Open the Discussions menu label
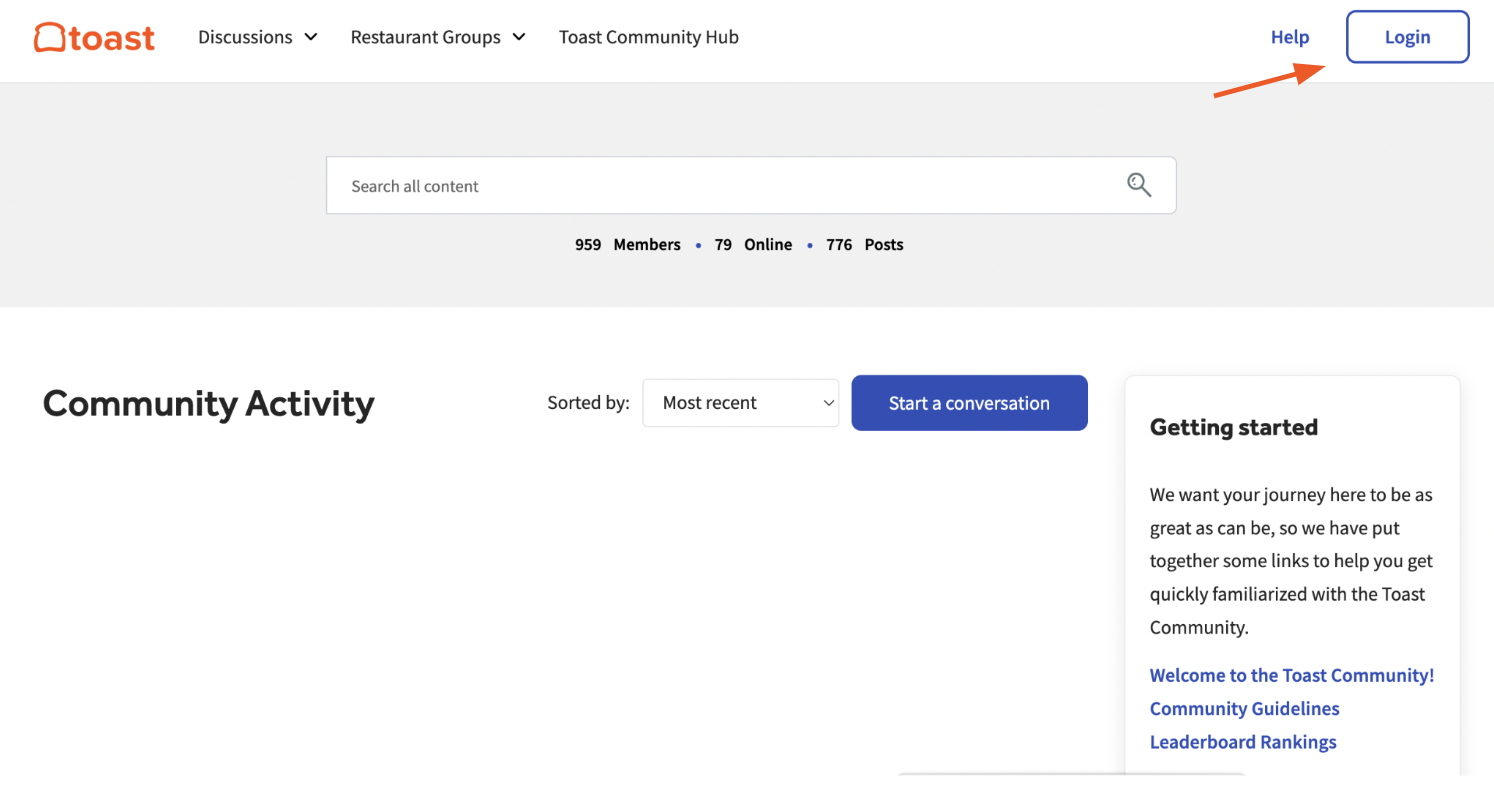 (245, 38)
